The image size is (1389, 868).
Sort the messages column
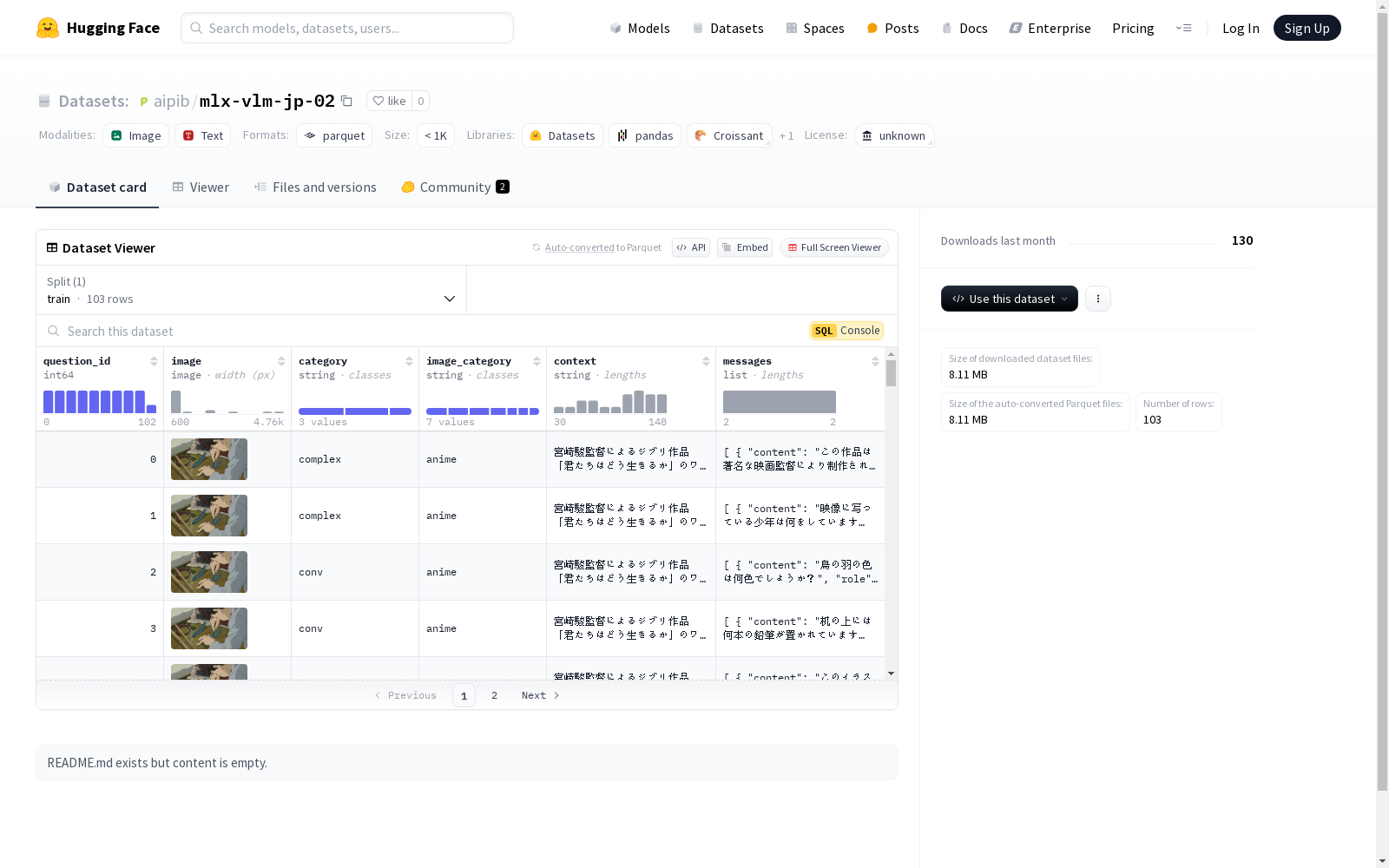pos(875,361)
